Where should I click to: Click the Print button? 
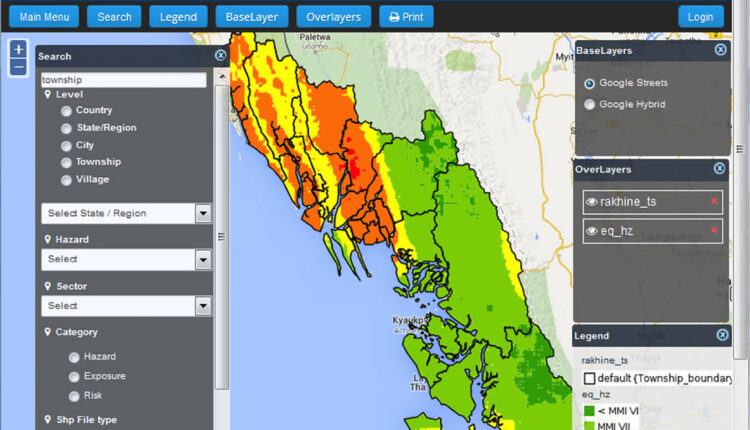coord(406,17)
